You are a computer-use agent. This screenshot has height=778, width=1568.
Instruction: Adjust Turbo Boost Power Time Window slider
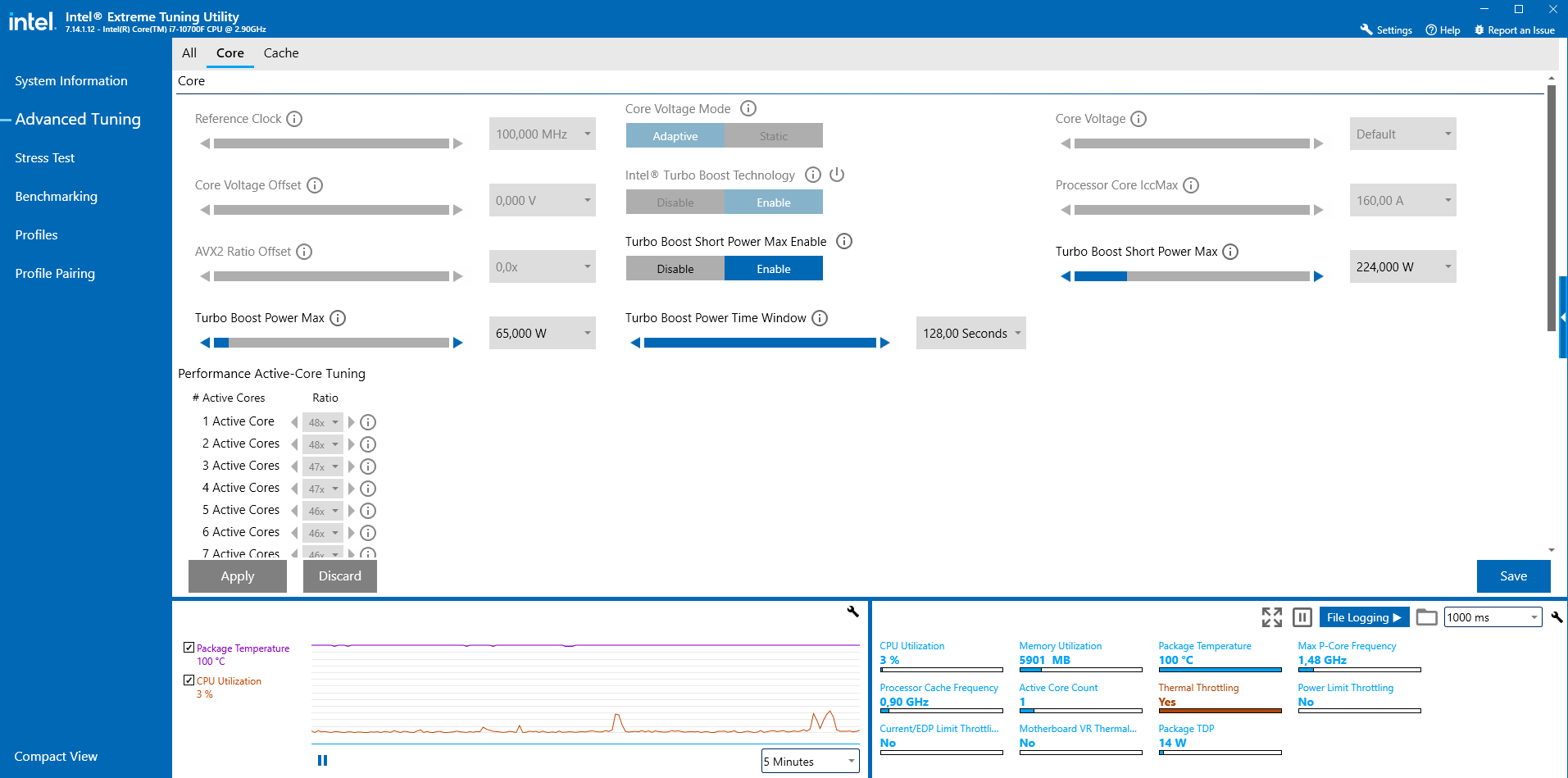click(761, 343)
